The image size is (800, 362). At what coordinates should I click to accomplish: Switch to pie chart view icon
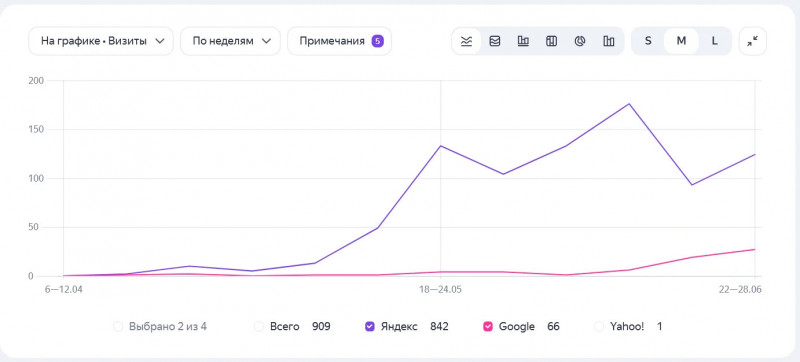coord(580,41)
